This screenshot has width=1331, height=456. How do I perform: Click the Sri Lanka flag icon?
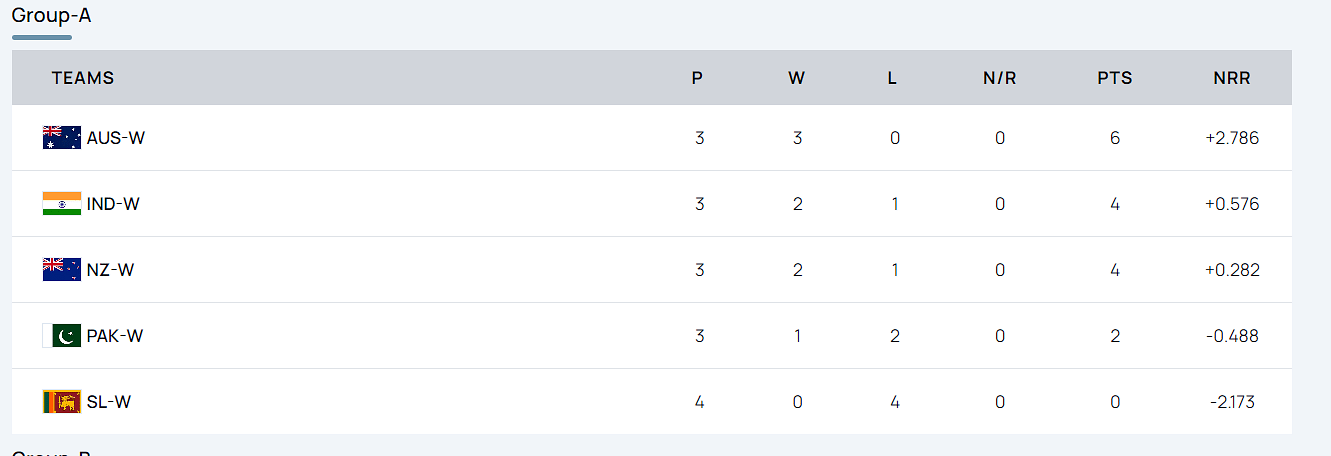pos(61,402)
